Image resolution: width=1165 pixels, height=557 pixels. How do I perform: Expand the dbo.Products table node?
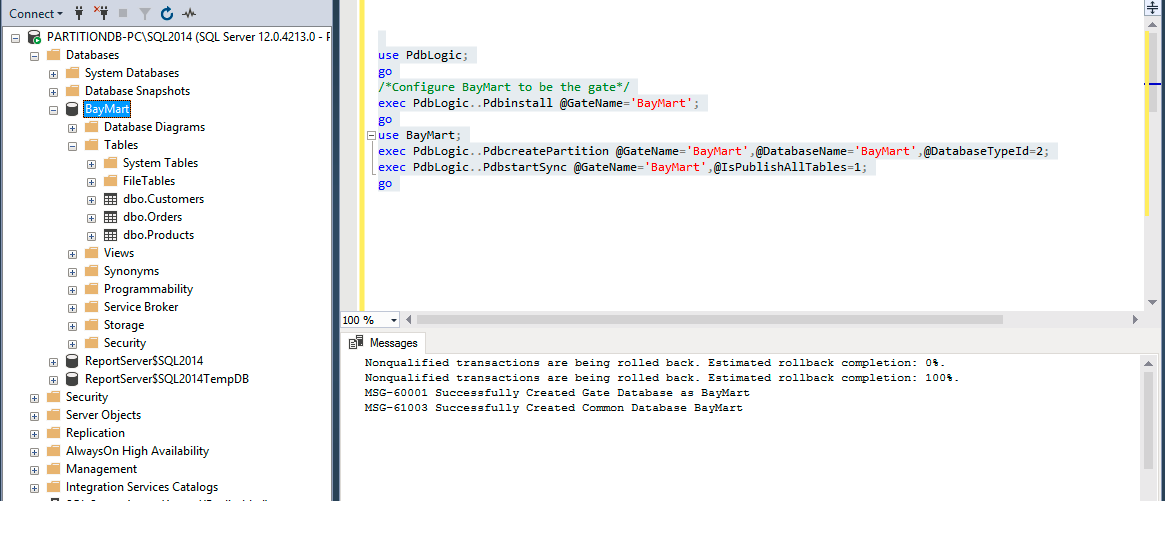[91, 235]
